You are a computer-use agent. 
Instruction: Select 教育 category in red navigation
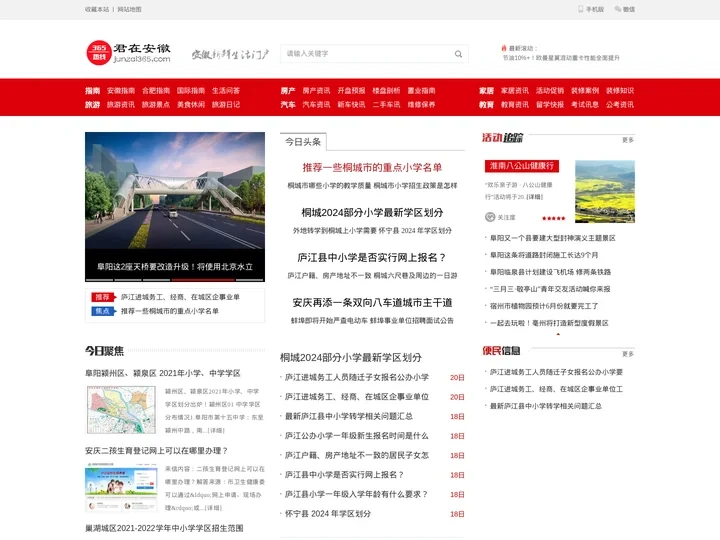(486, 105)
